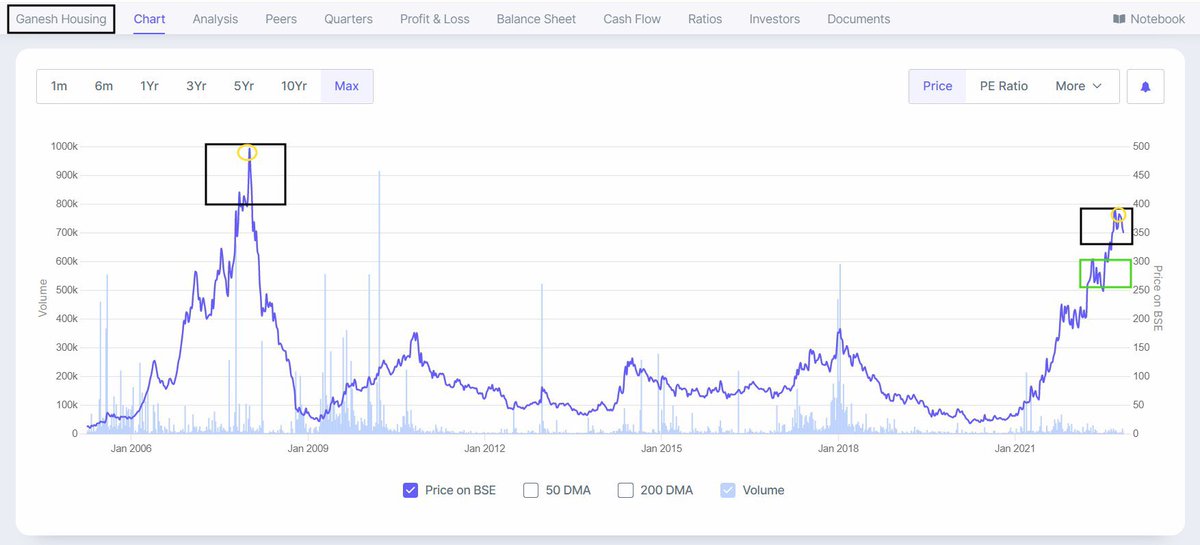This screenshot has width=1200, height=545.
Task: Open the Documents tab
Action: 859,19
